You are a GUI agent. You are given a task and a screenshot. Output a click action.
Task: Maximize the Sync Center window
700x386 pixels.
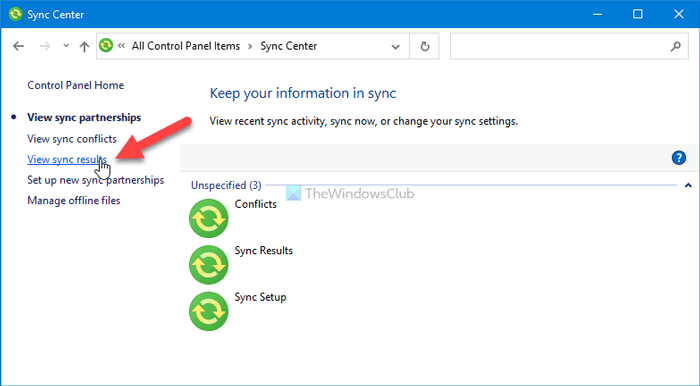pyautogui.click(x=638, y=14)
